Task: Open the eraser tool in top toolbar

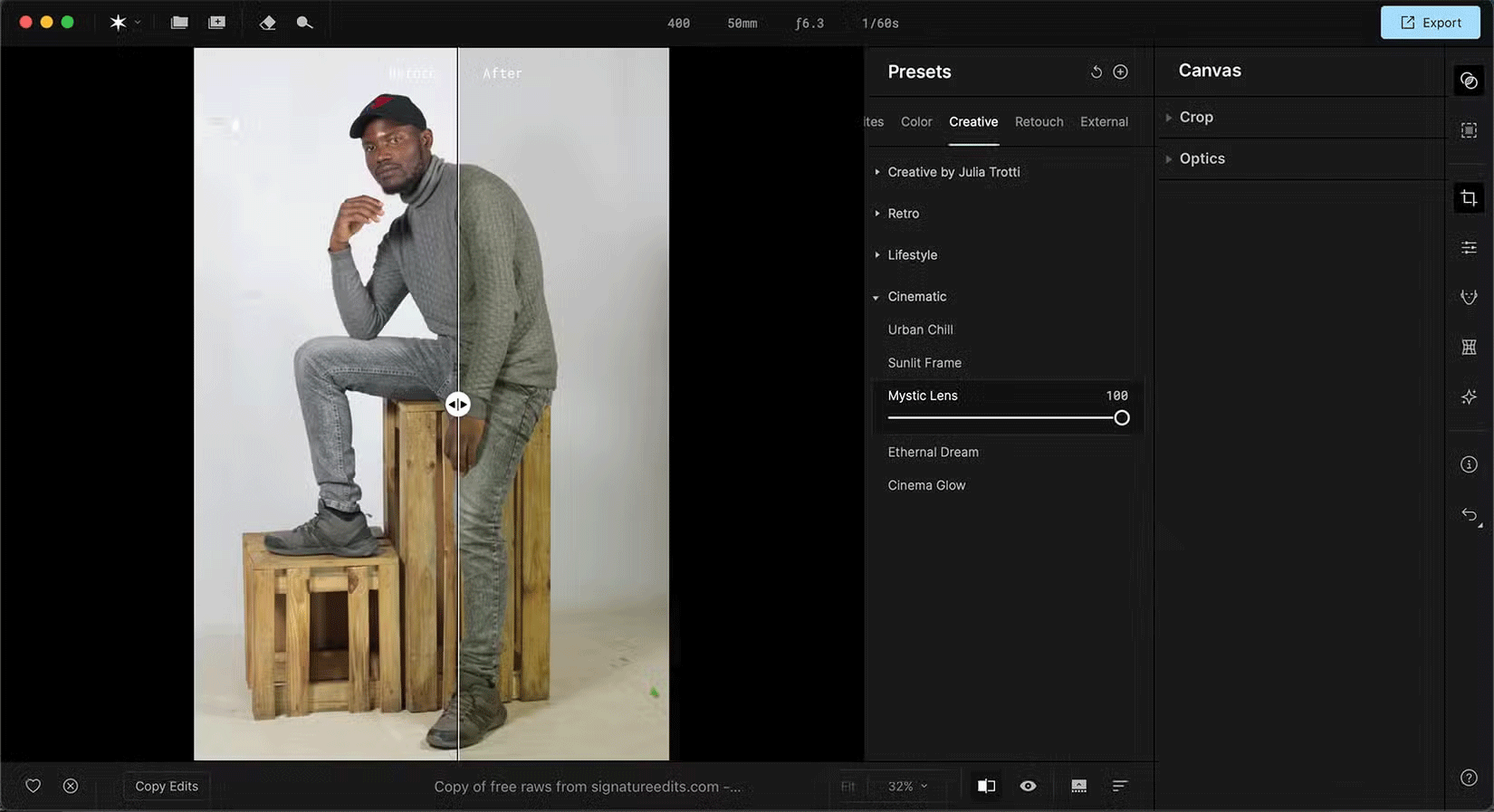Action: pos(268,23)
